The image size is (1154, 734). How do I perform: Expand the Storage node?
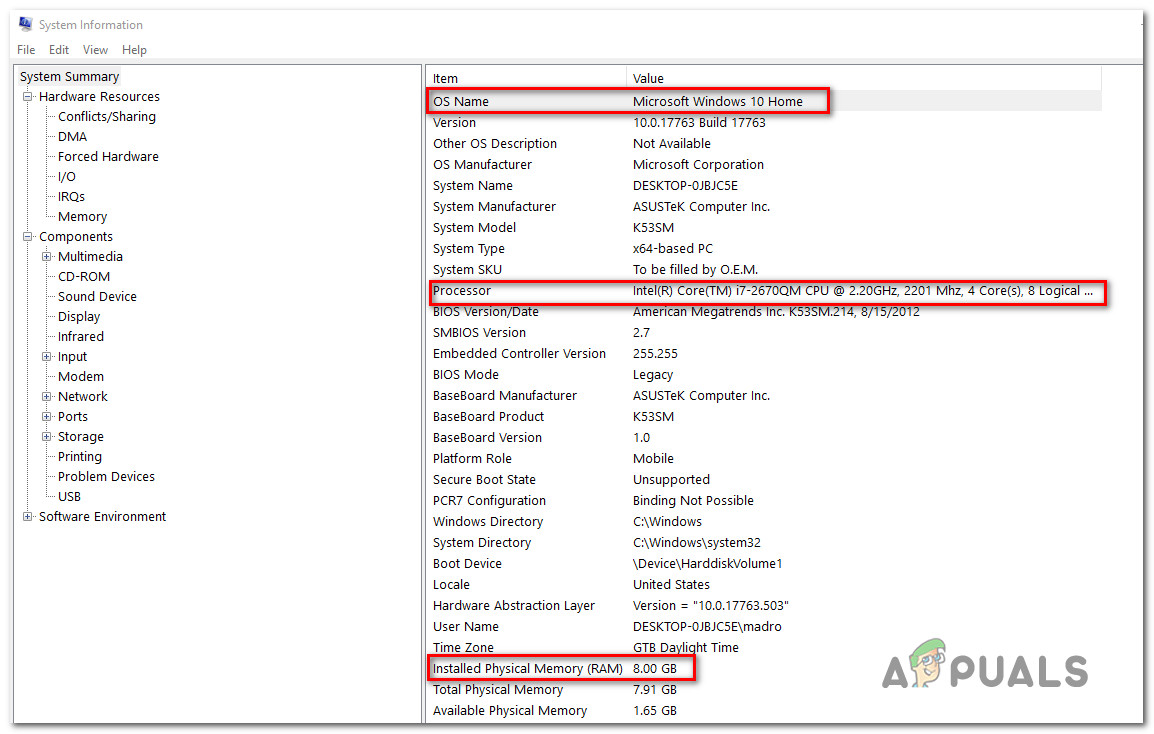47,436
